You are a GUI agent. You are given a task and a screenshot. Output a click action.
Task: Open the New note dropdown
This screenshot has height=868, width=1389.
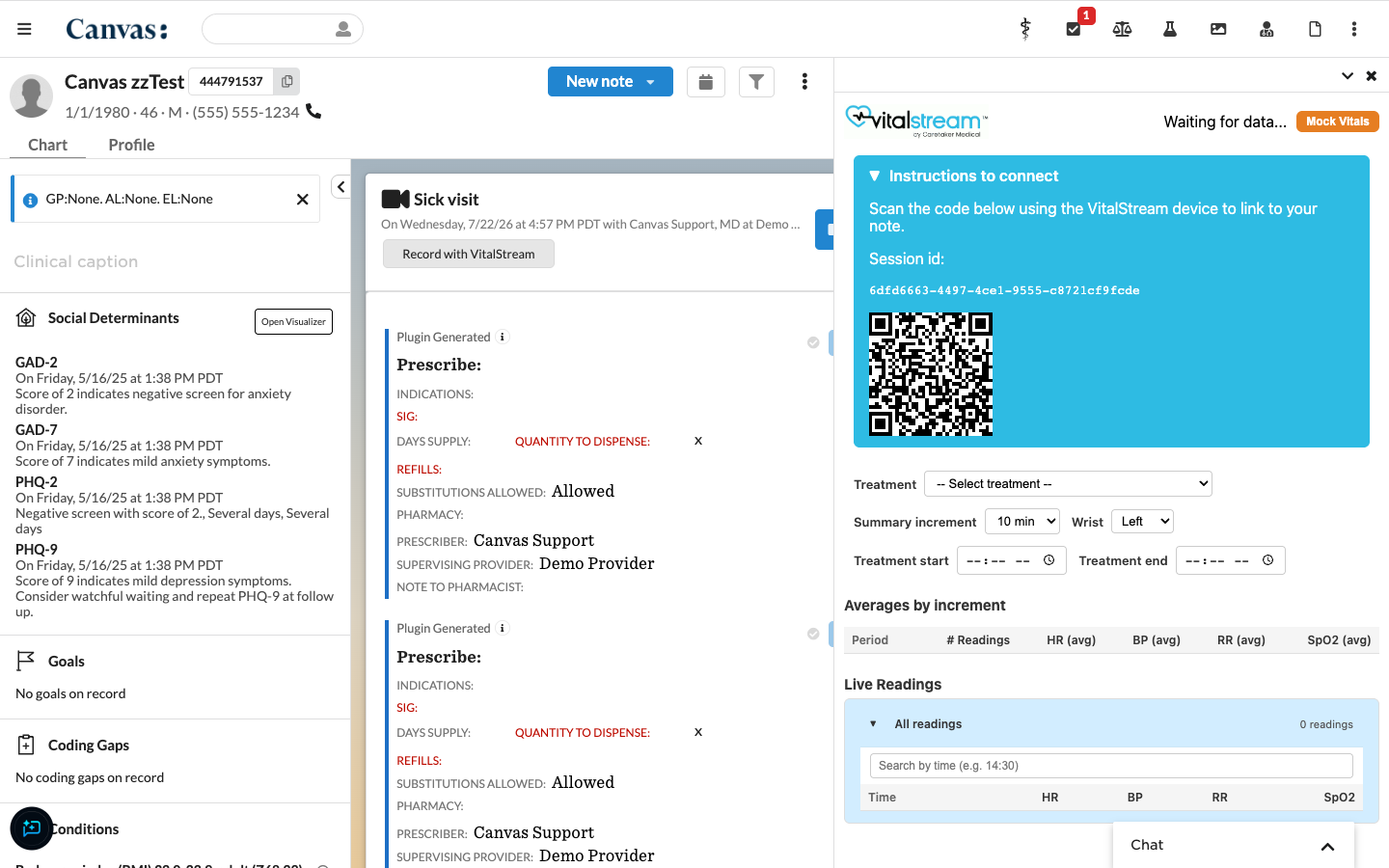click(x=611, y=82)
